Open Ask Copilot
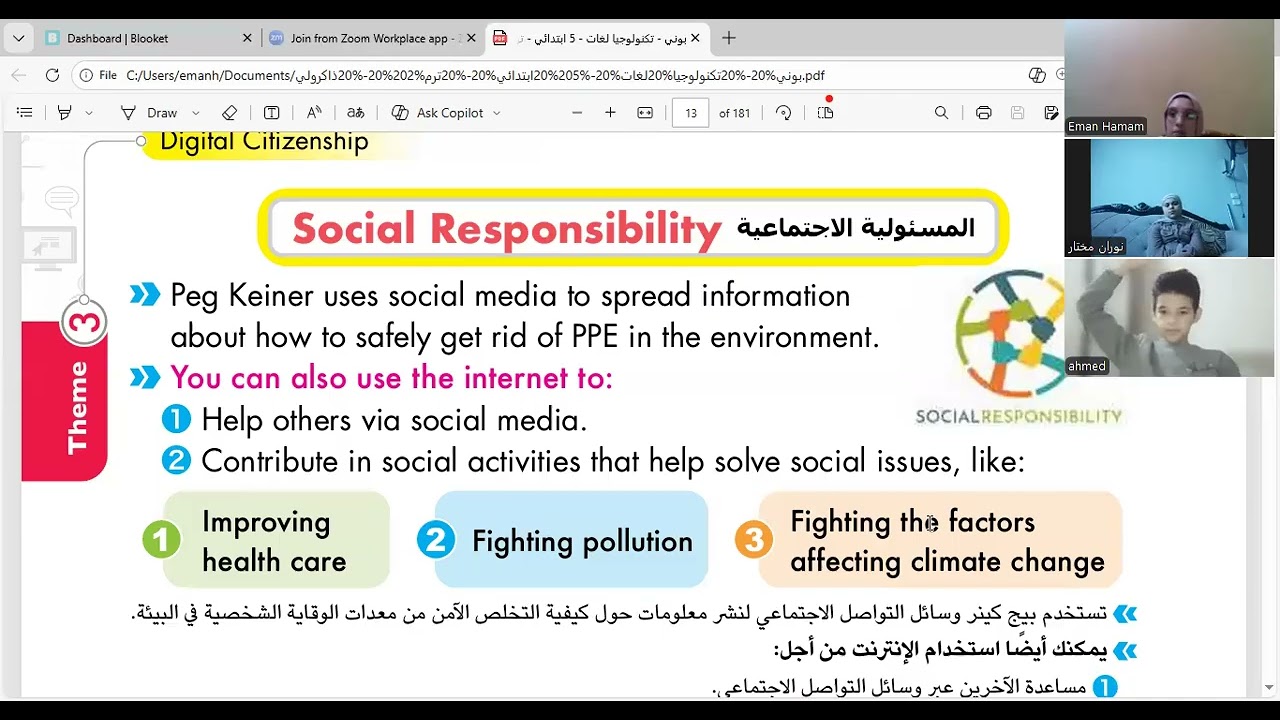The height and width of the screenshot is (720, 1280). click(x=438, y=113)
